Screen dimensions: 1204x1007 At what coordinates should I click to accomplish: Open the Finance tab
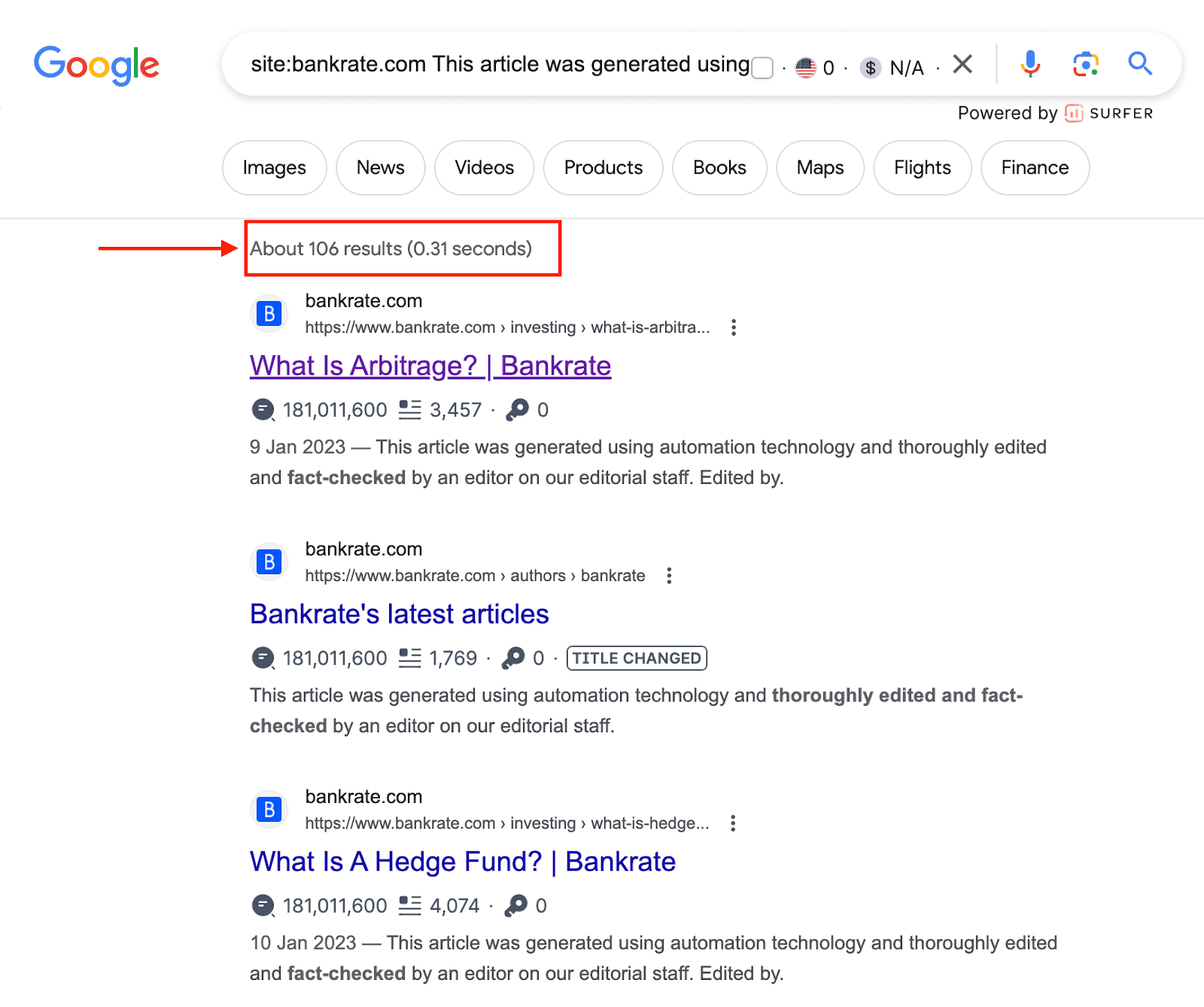point(1034,168)
